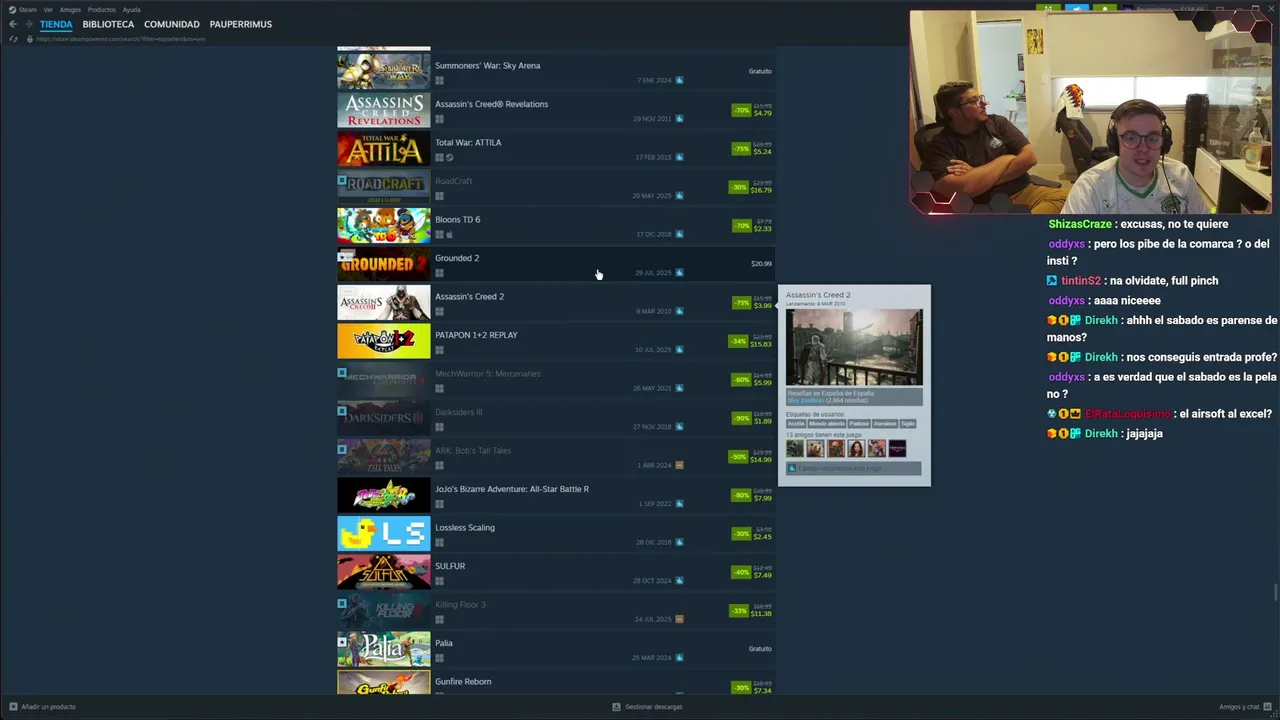Click the Parkour tag in the tooltip
Viewport: 1280px width, 720px height.
click(x=859, y=423)
